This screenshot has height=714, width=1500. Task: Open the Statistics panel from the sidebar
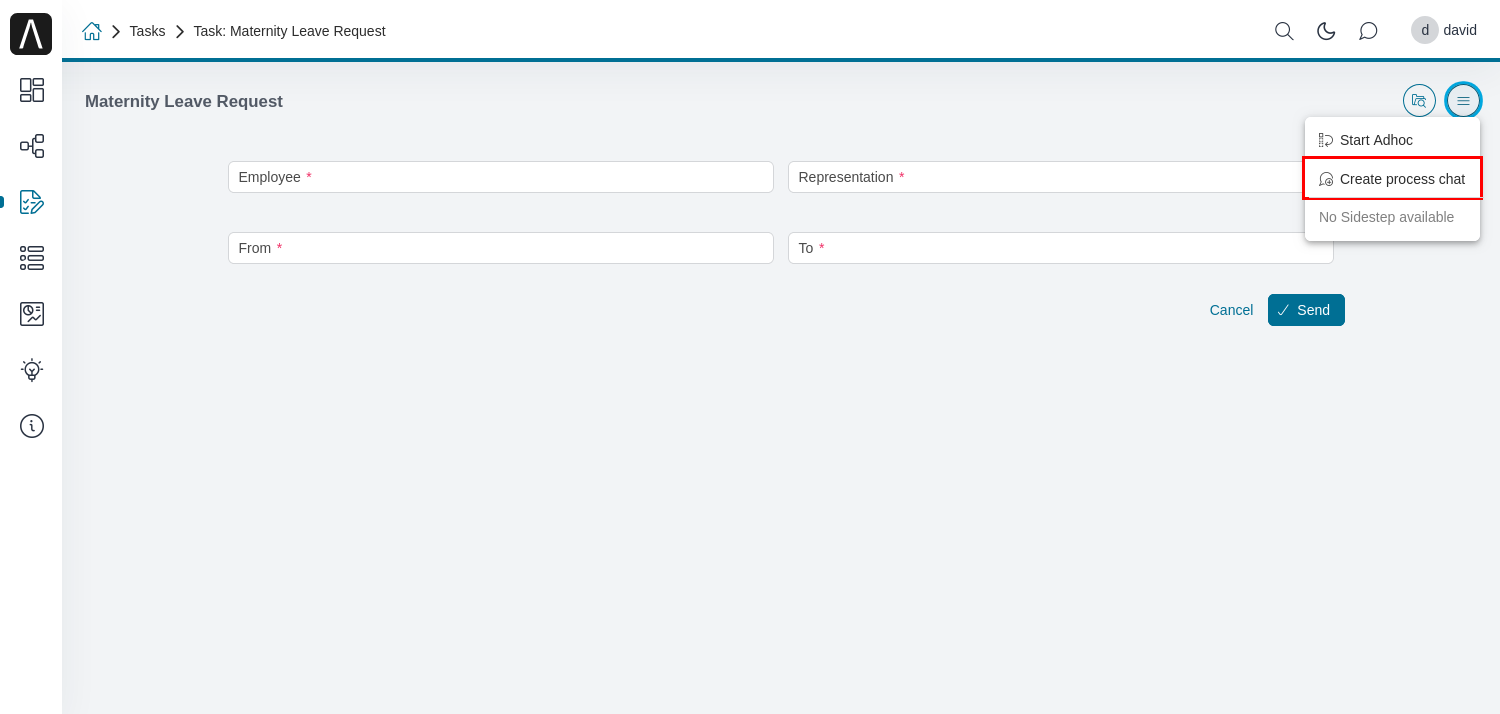31,314
